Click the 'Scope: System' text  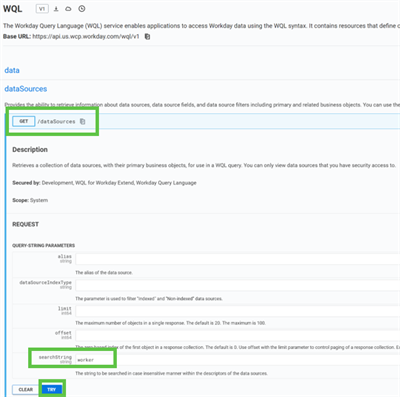(x=30, y=200)
